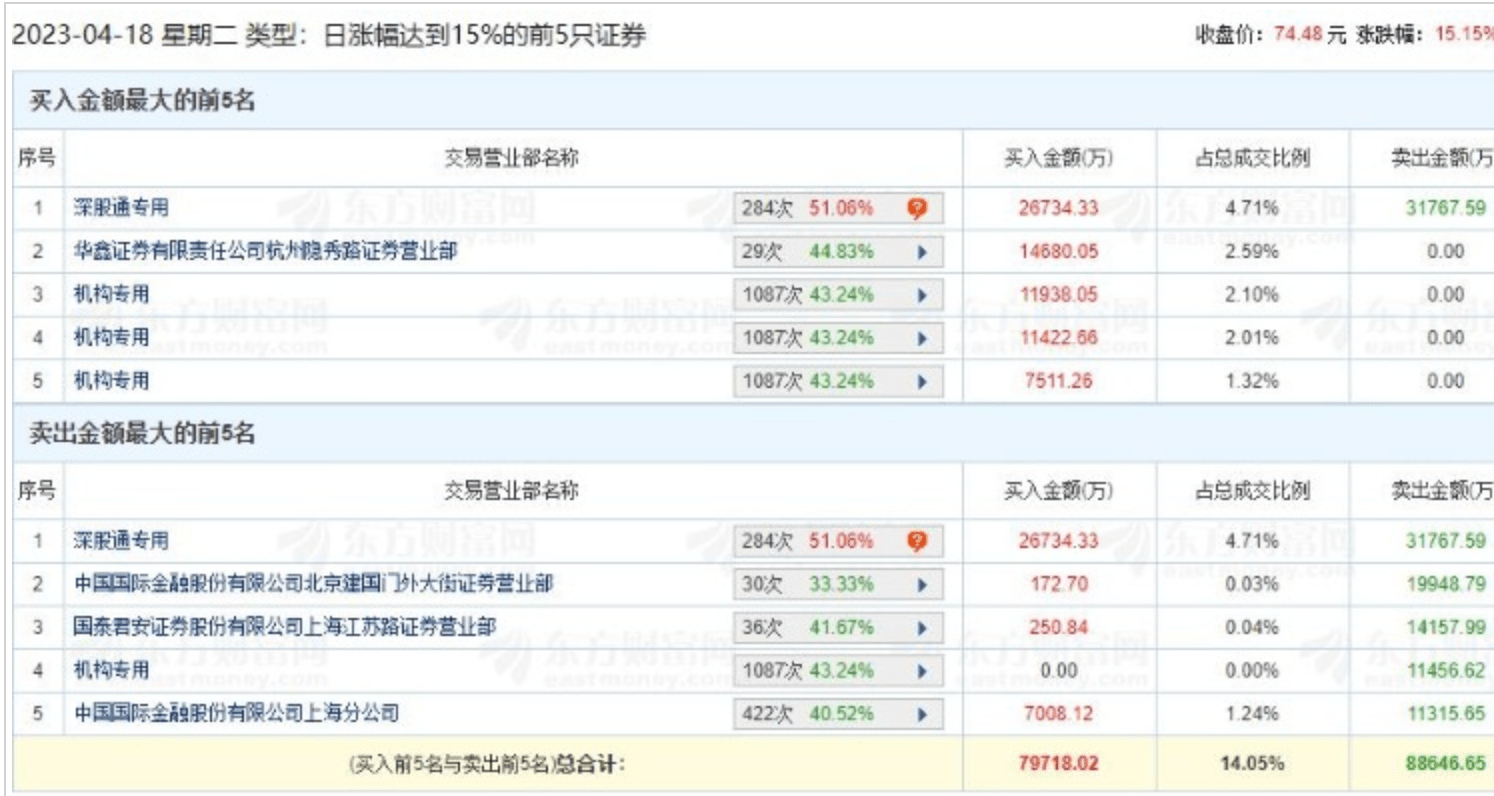Expand the arrow beside 422次 40.52%
The image size is (1494, 796).
[x=922, y=714]
